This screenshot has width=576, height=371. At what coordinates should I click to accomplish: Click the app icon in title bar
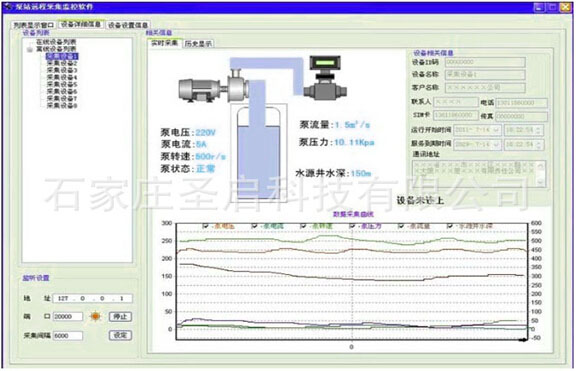[8, 7]
